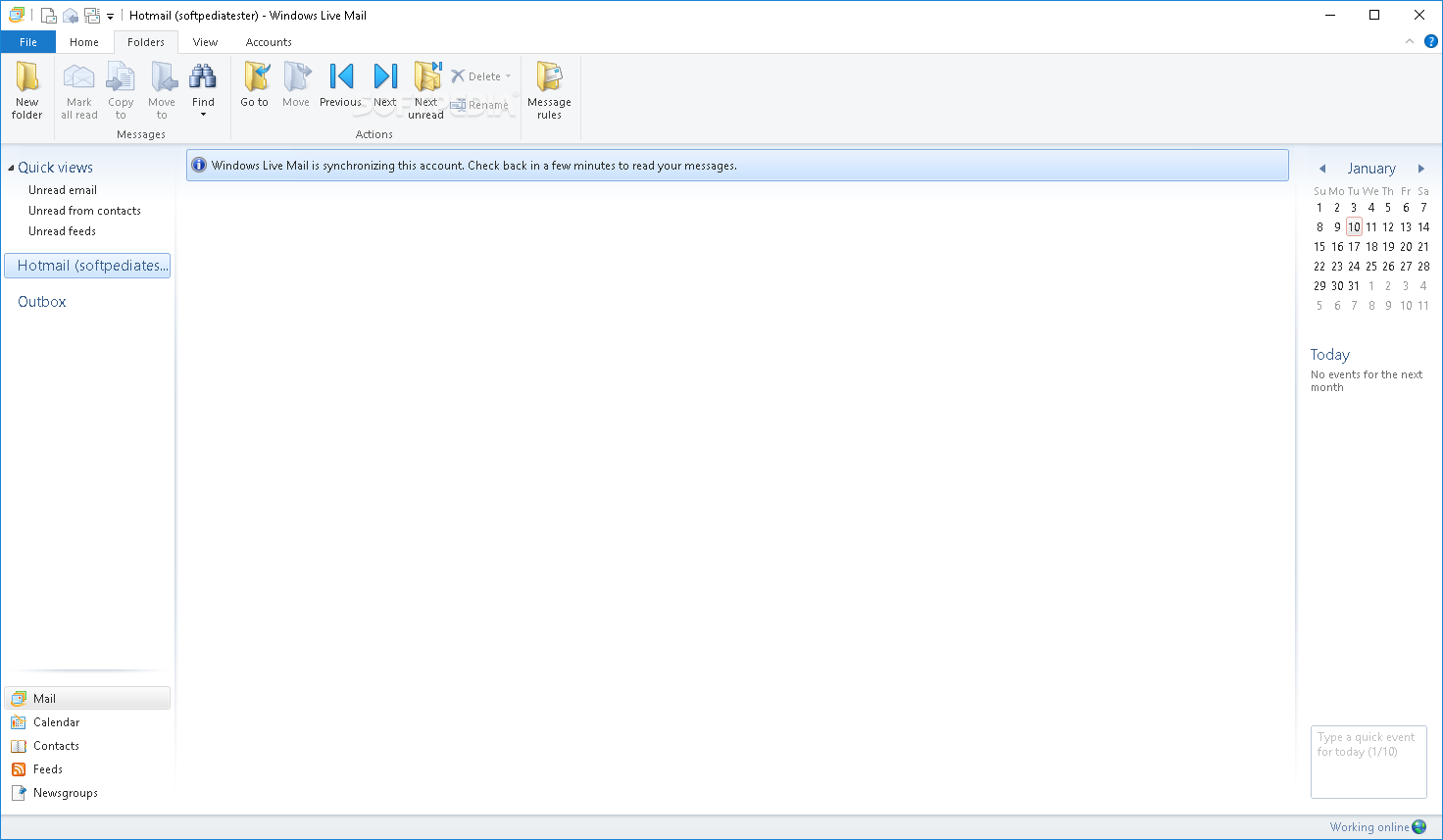
Task: Open the Find dropdown arrow
Action: 203,115
